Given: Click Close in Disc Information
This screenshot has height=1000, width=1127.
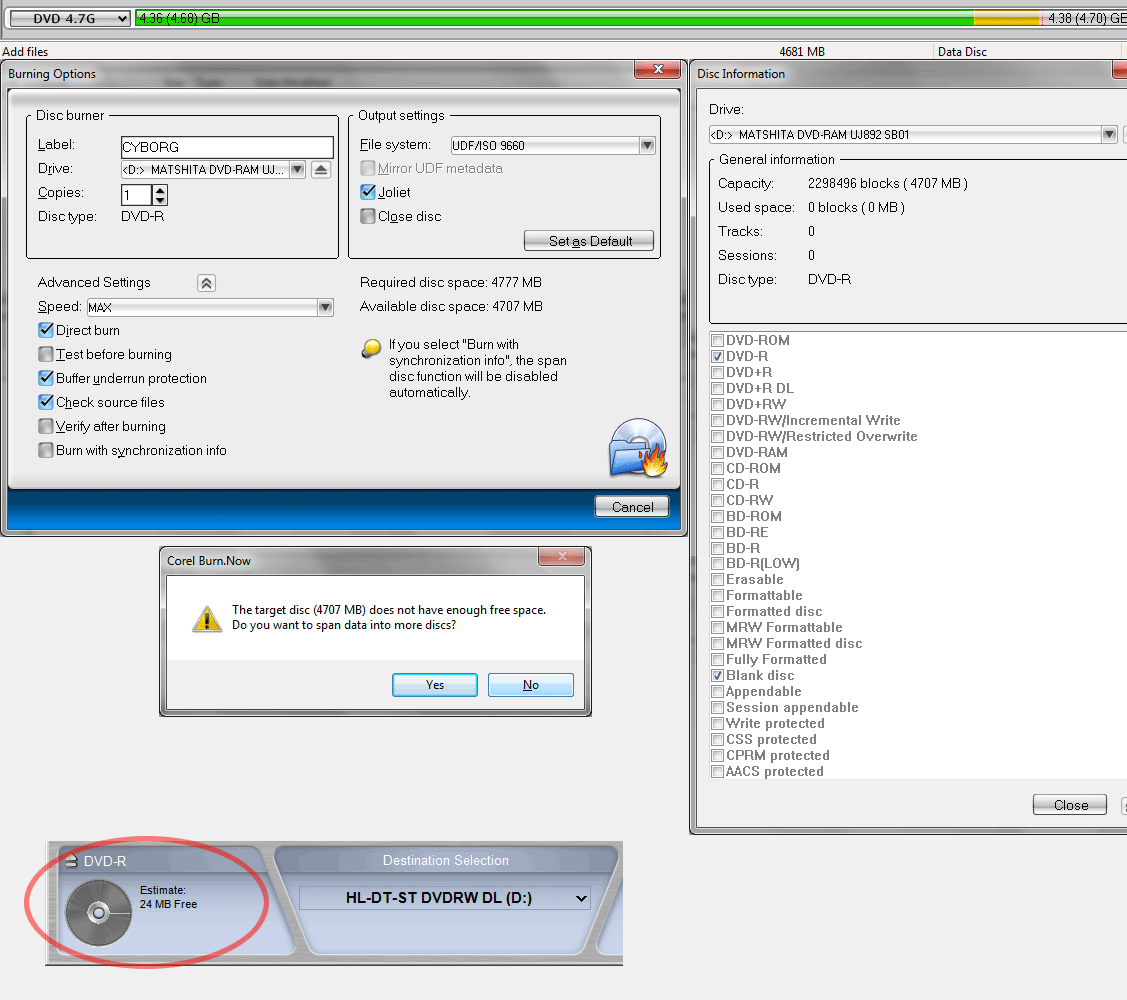Looking at the screenshot, I should [x=1071, y=805].
